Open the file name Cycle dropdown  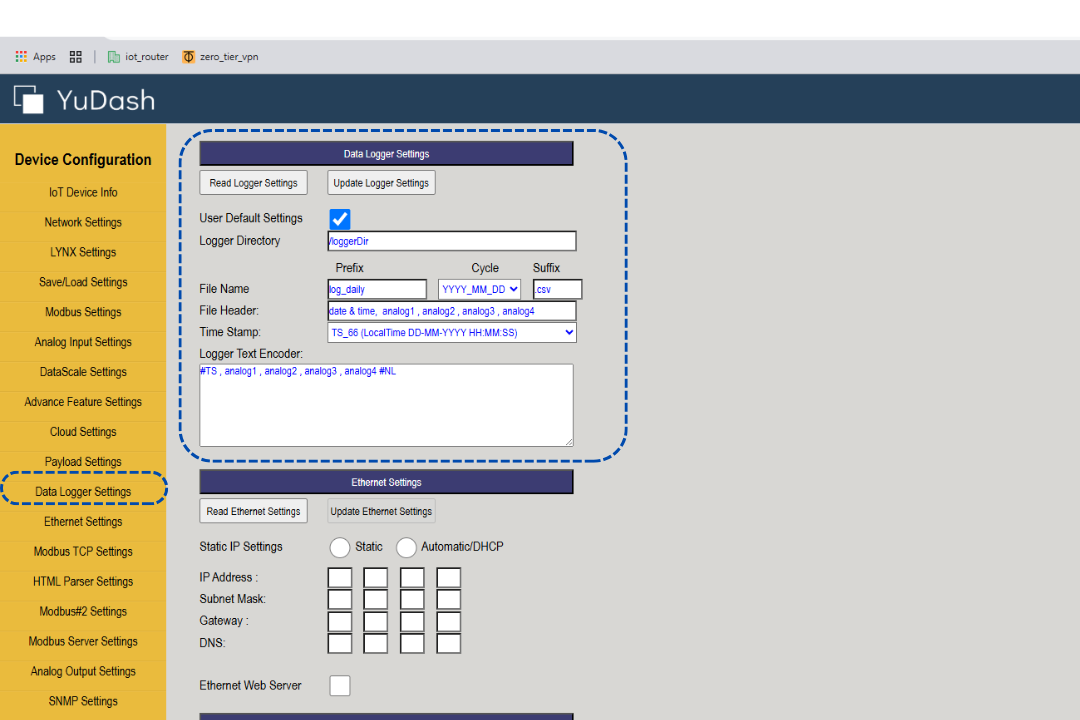coord(479,289)
